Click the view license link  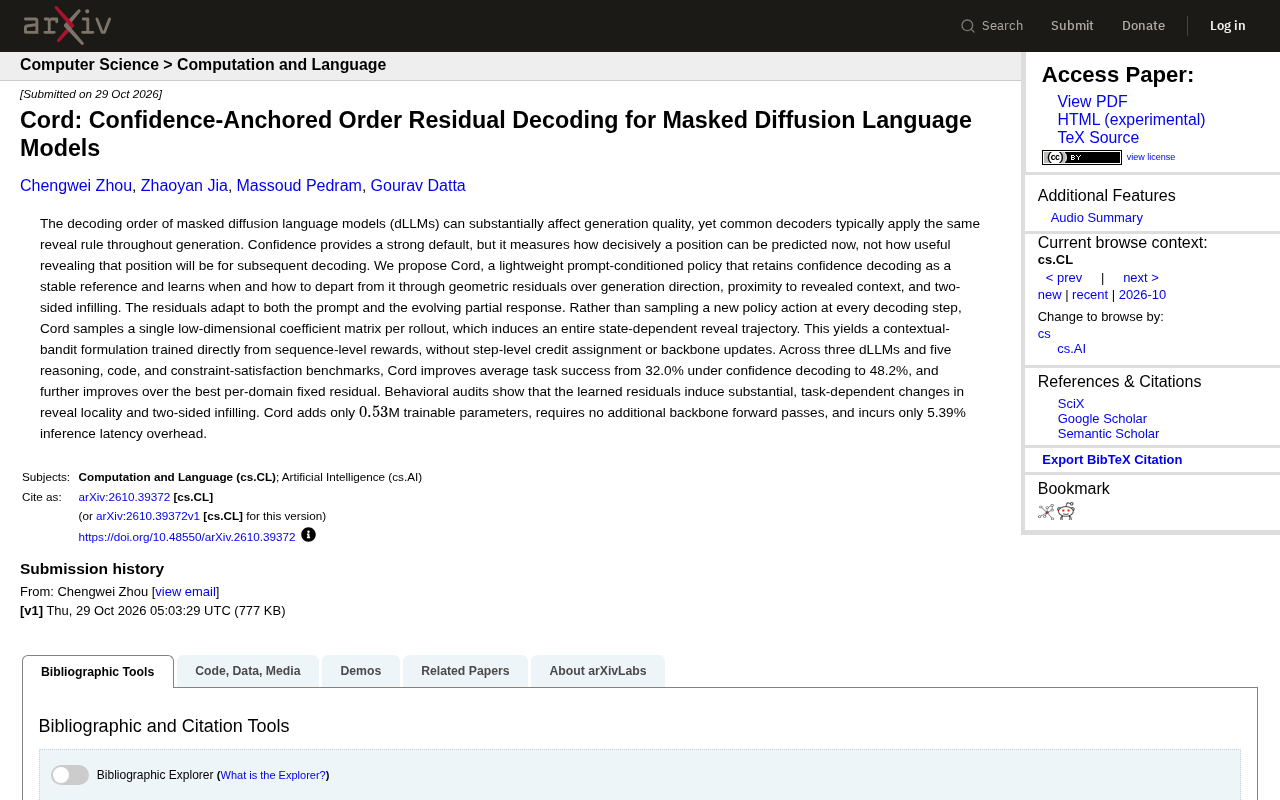tap(1151, 157)
